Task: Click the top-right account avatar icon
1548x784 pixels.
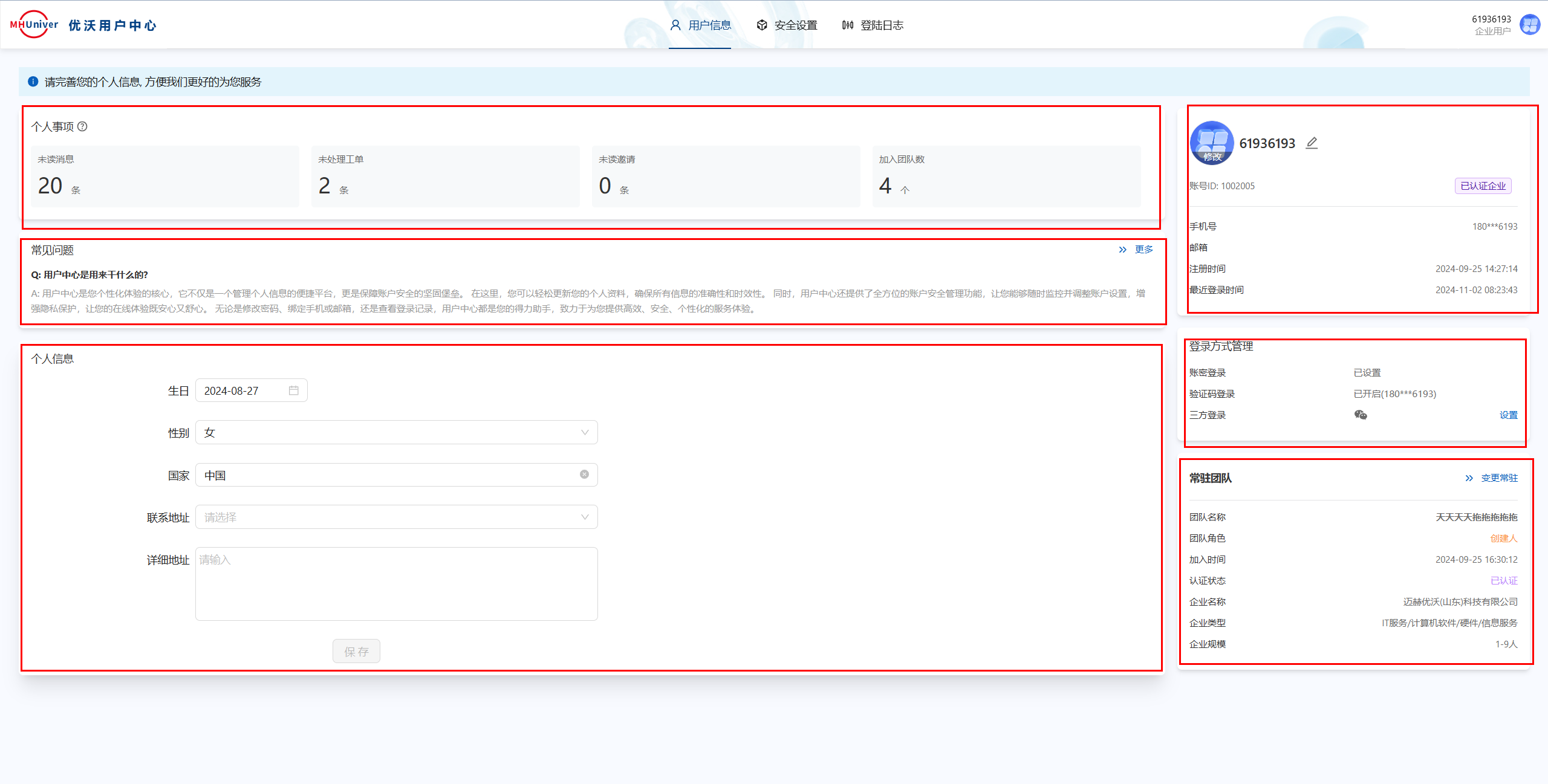Action: coord(1529,25)
